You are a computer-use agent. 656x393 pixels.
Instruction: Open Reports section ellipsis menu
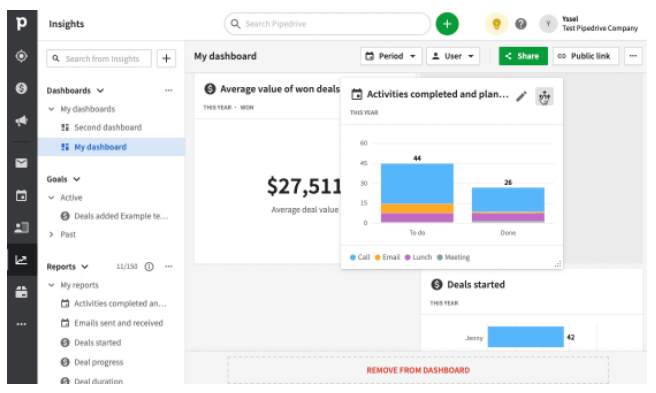pyautogui.click(x=169, y=267)
